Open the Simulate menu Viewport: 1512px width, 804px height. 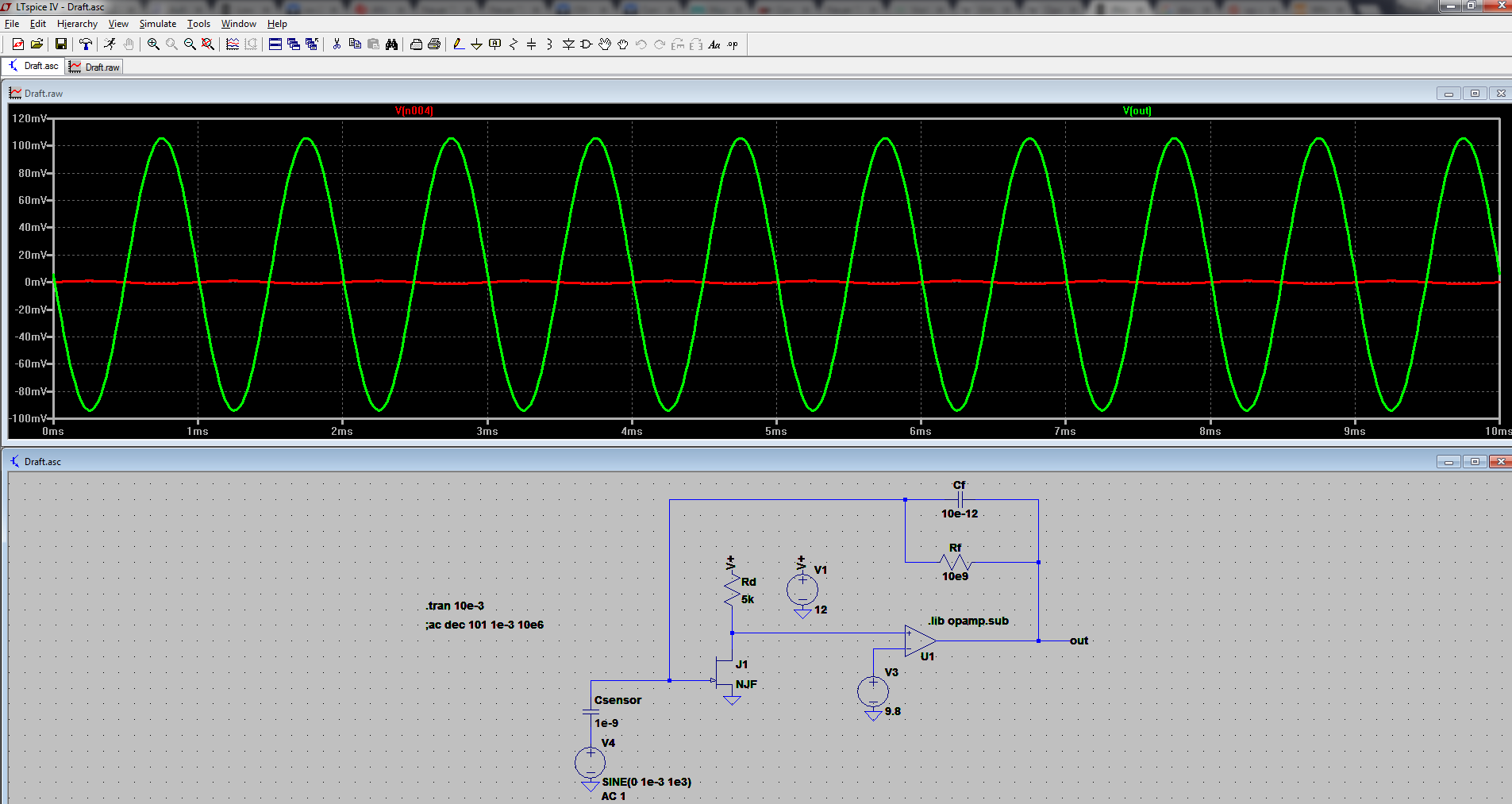pos(158,24)
